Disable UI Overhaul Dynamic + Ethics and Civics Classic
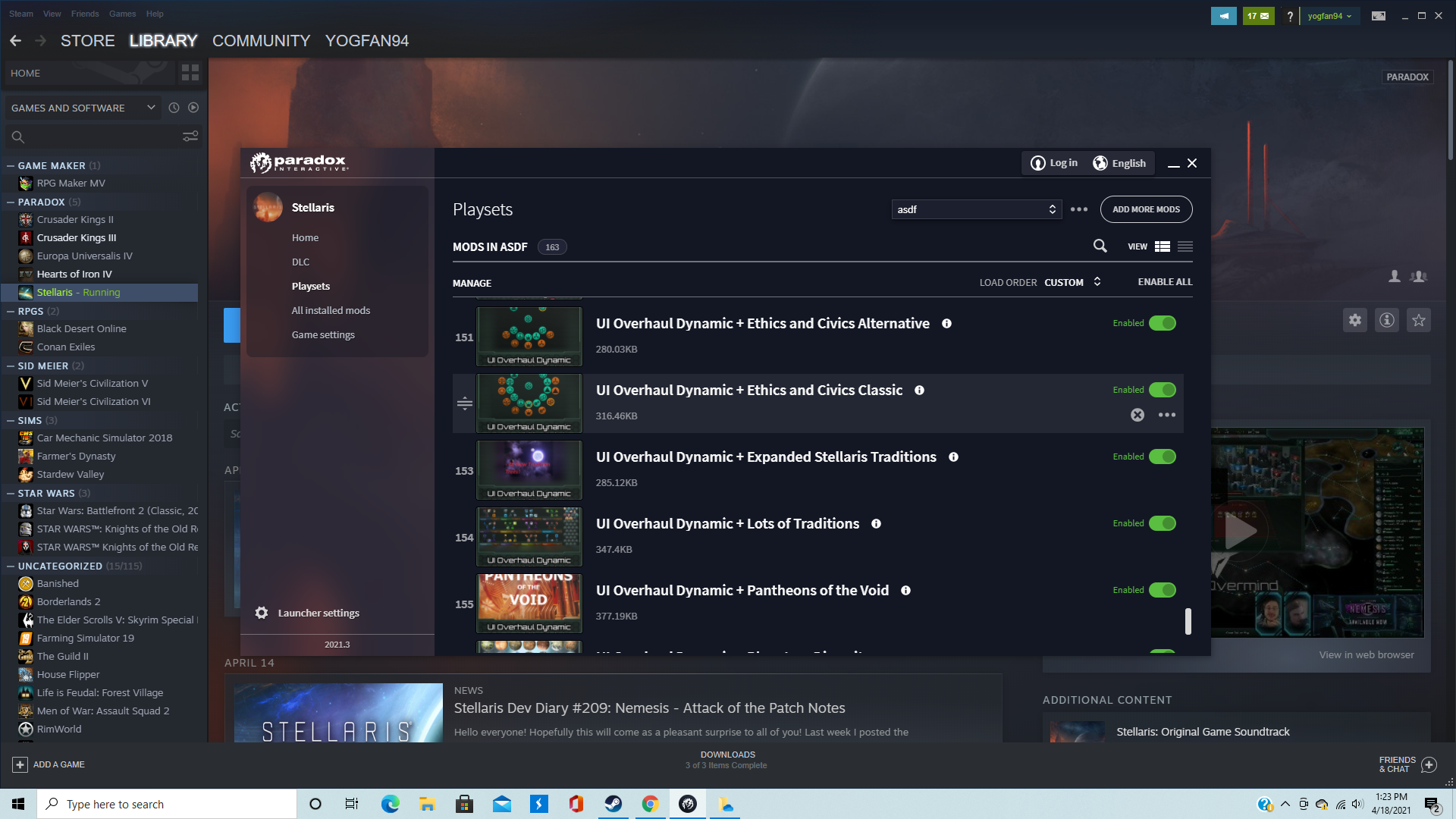 1163,391
